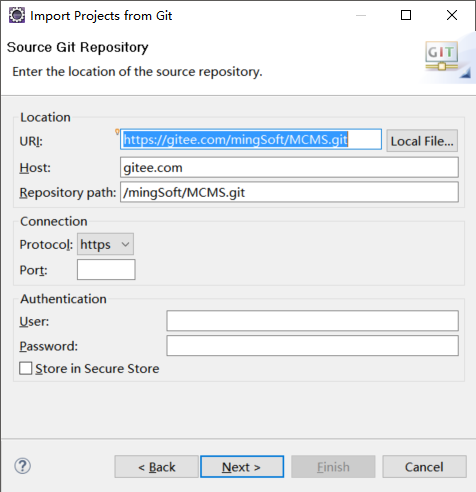Focus the User authentication field

312,321
